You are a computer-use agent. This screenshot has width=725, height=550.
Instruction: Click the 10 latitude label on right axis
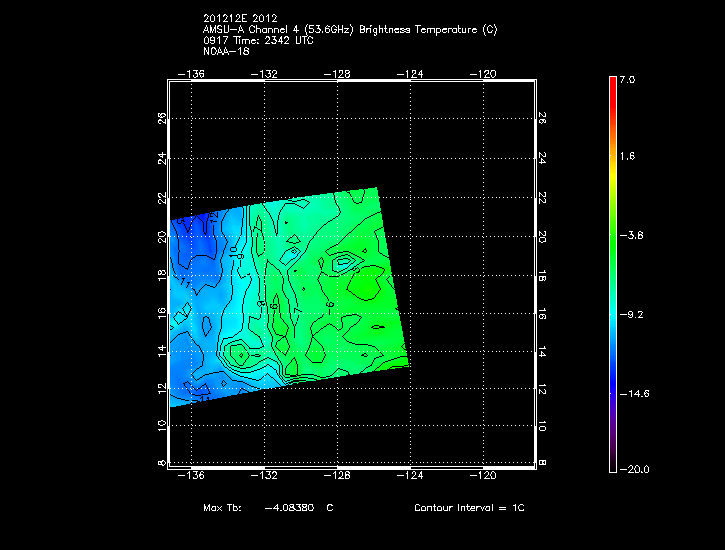(x=542, y=427)
